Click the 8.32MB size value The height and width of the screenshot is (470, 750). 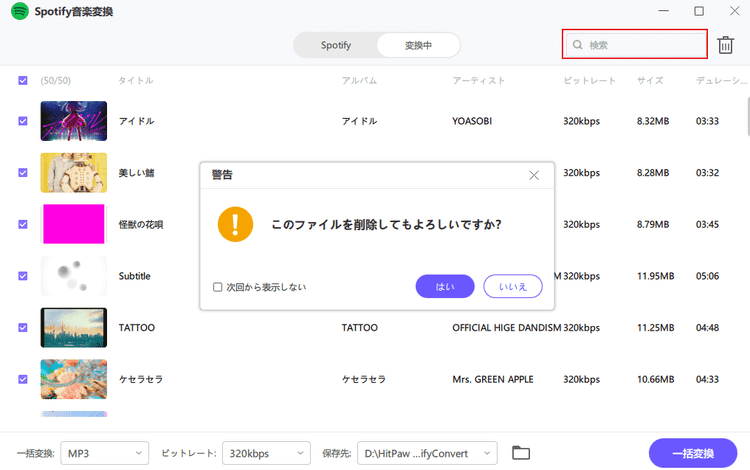click(653, 121)
